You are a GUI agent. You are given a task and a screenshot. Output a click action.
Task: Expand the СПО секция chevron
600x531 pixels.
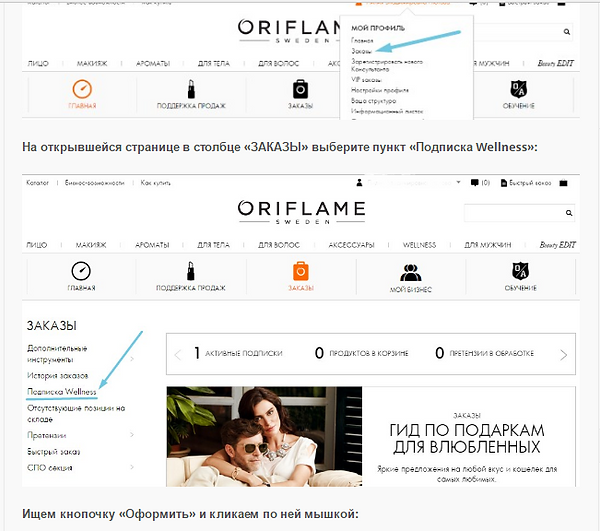pyautogui.click(x=132, y=467)
